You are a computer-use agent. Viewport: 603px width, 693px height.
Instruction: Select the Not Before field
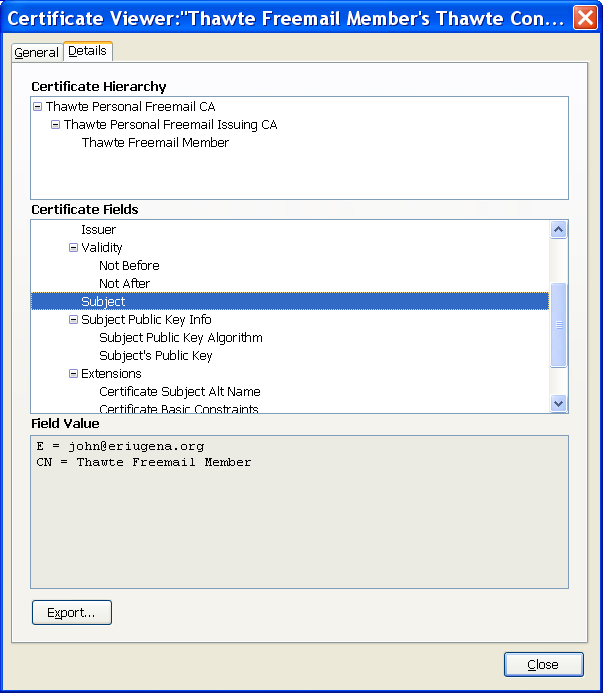(129, 266)
